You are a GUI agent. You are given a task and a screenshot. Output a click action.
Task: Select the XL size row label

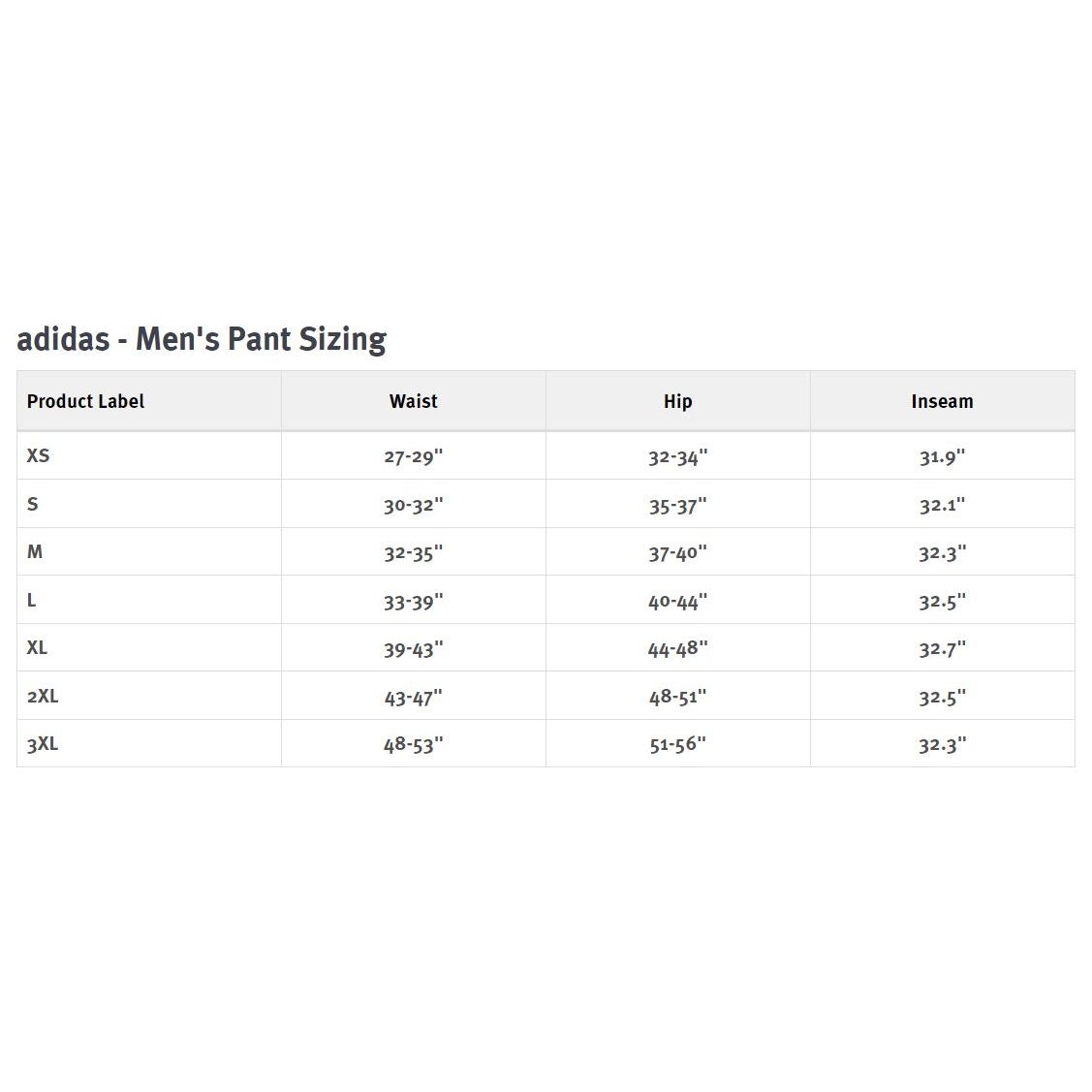tap(37, 647)
